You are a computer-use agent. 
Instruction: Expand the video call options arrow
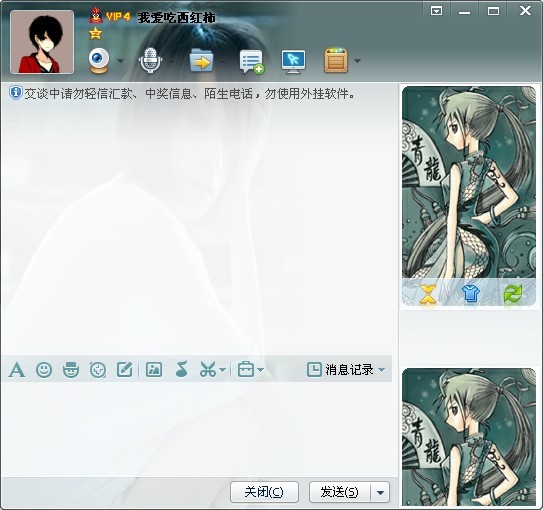click(120, 61)
